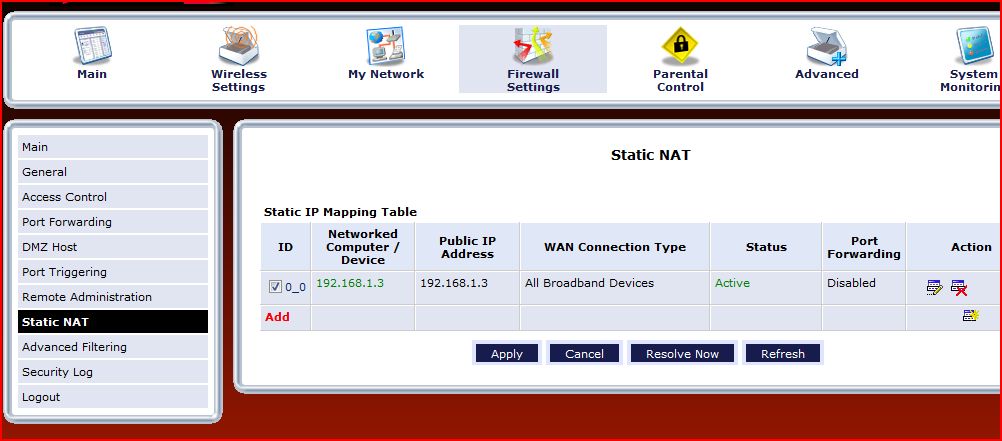
Task: Delete the 0_0 static NAT entry
Action: point(959,288)
